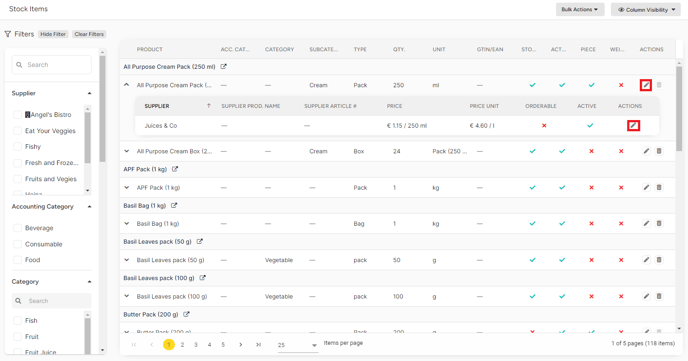Sort by the CATEGORY column header
This screenshot has height=361, width=688.
[x=280, y=49]
